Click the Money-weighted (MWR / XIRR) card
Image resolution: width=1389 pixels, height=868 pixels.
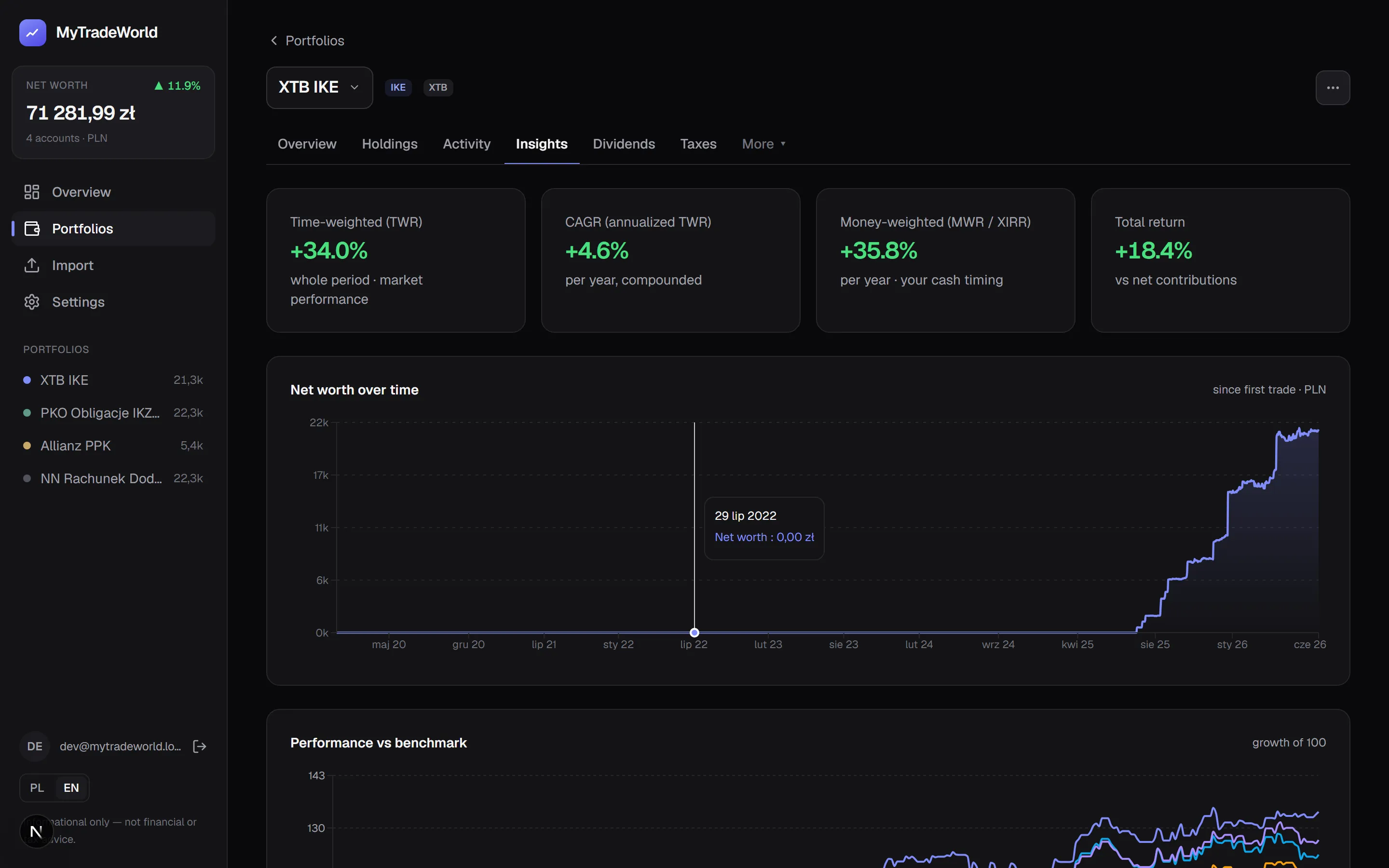pyautogui.click(x=945, y=260)
